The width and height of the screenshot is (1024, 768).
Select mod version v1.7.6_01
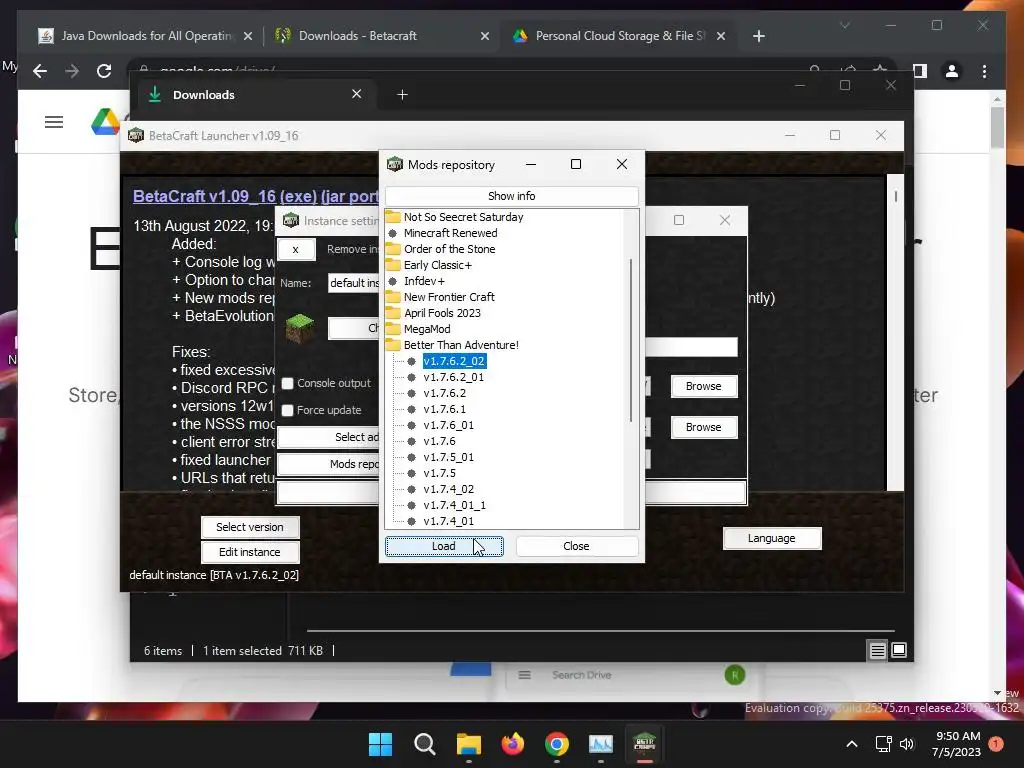click(449, 425)
